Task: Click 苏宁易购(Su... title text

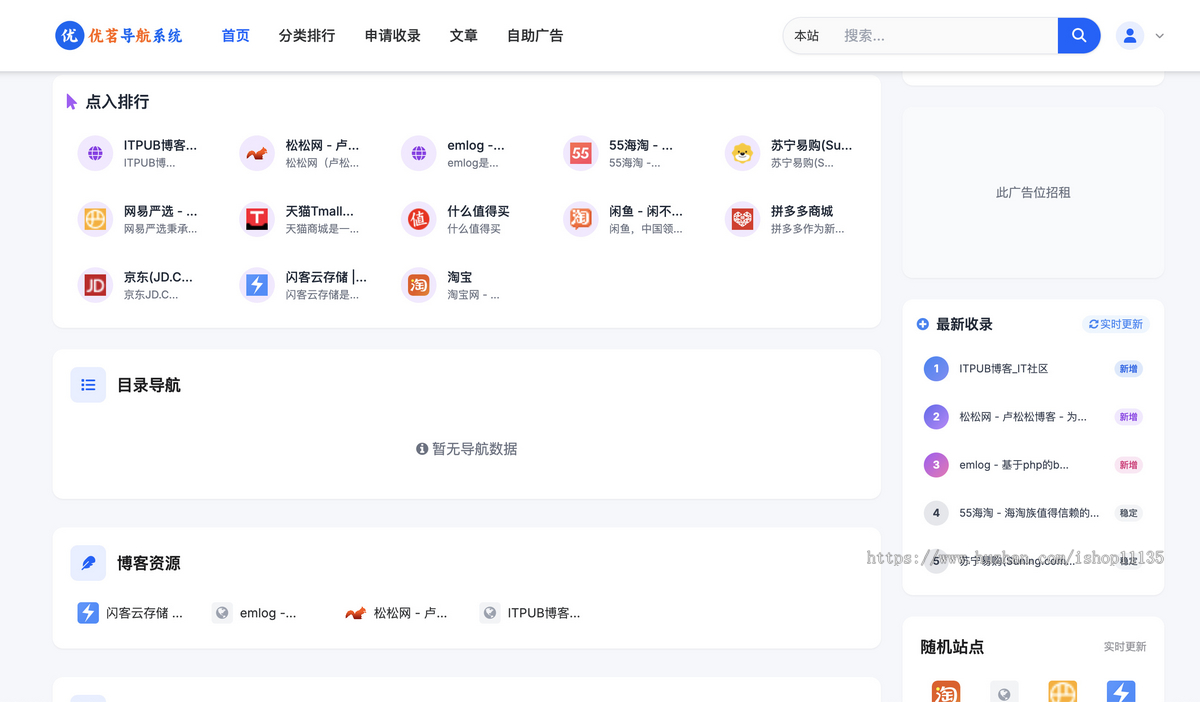Action: click(811, 145)
